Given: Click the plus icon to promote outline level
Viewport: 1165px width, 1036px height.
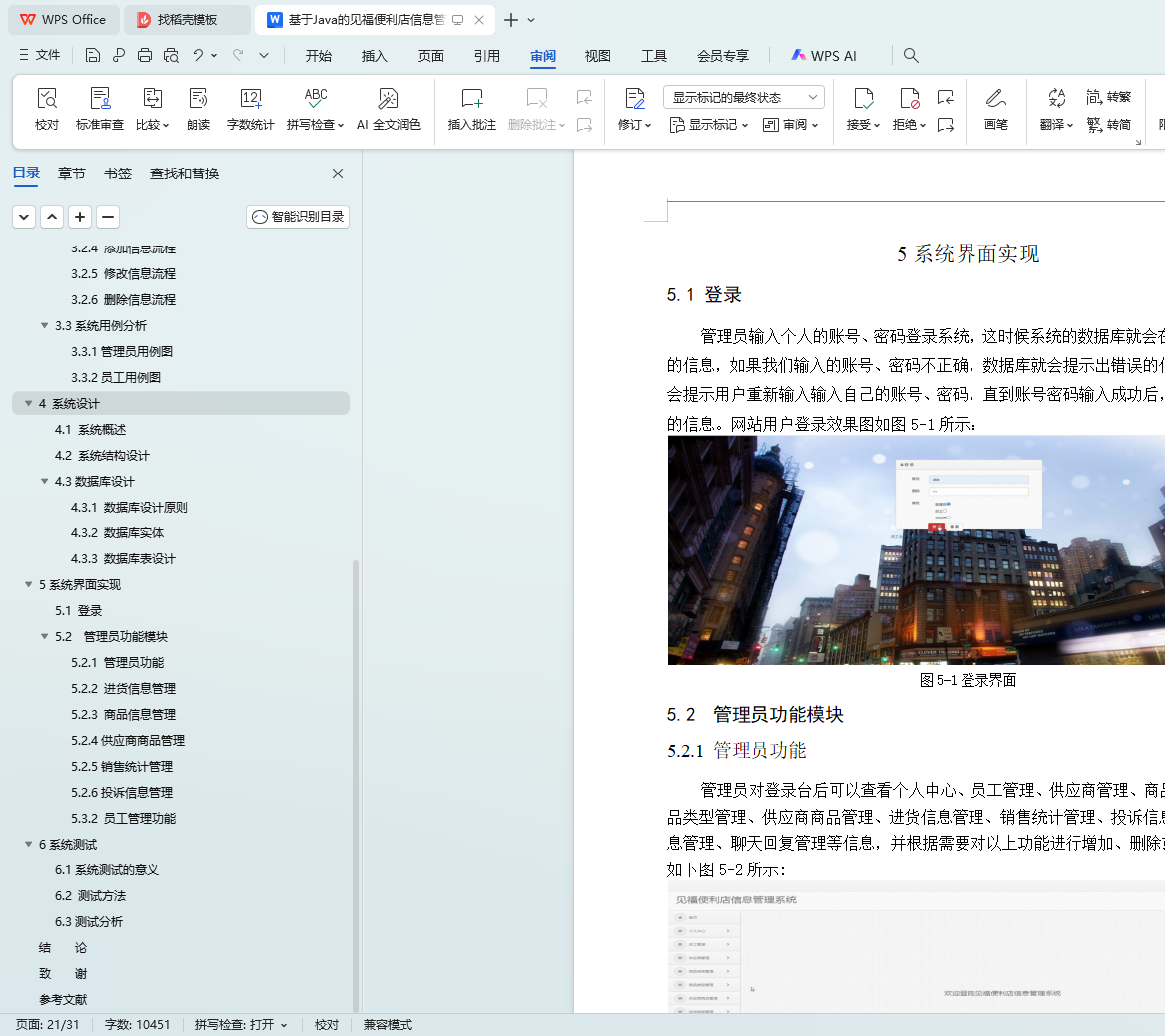Looking at the screenshot, I should click(x=80, y=217).
